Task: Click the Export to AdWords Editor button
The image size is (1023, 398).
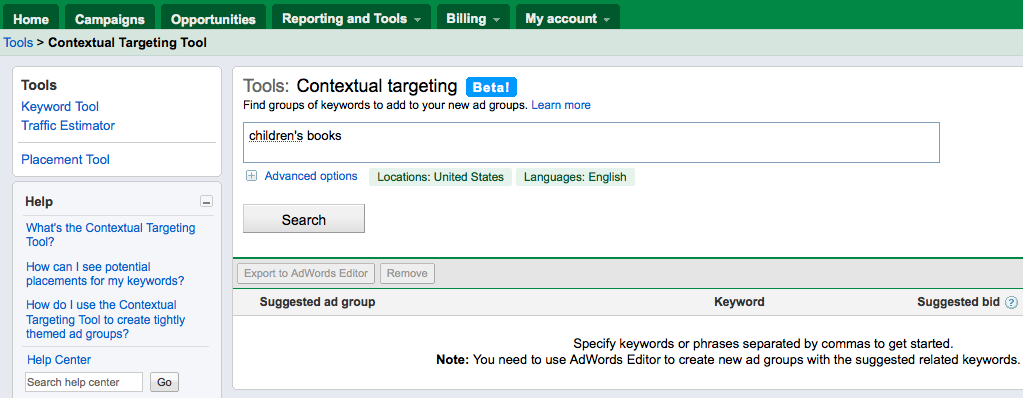Action: click(x=306, y=273)
